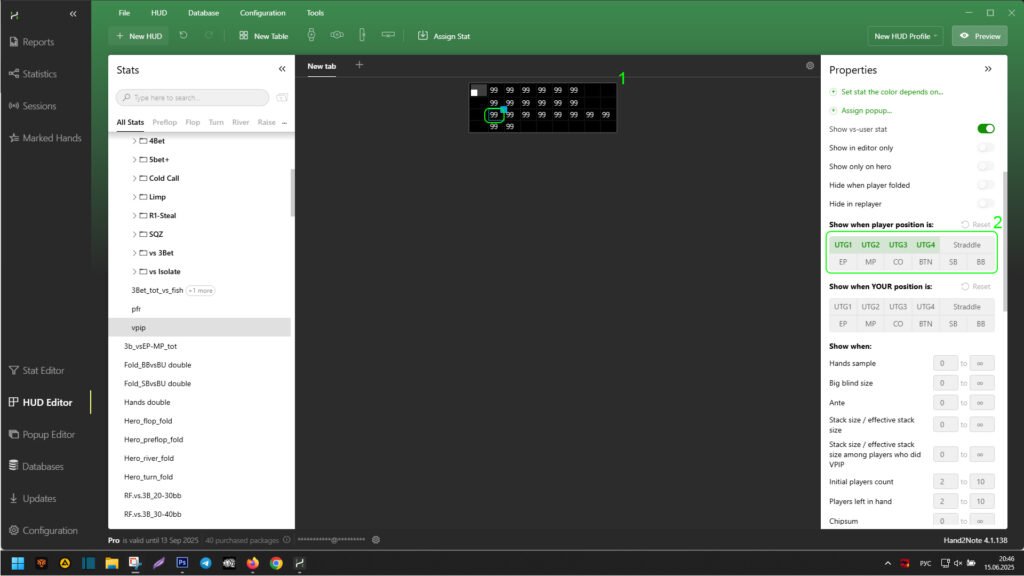Collapse the Stats panel with double chevron
Screen dimensions: 1024x576
[x=281, y=70]
